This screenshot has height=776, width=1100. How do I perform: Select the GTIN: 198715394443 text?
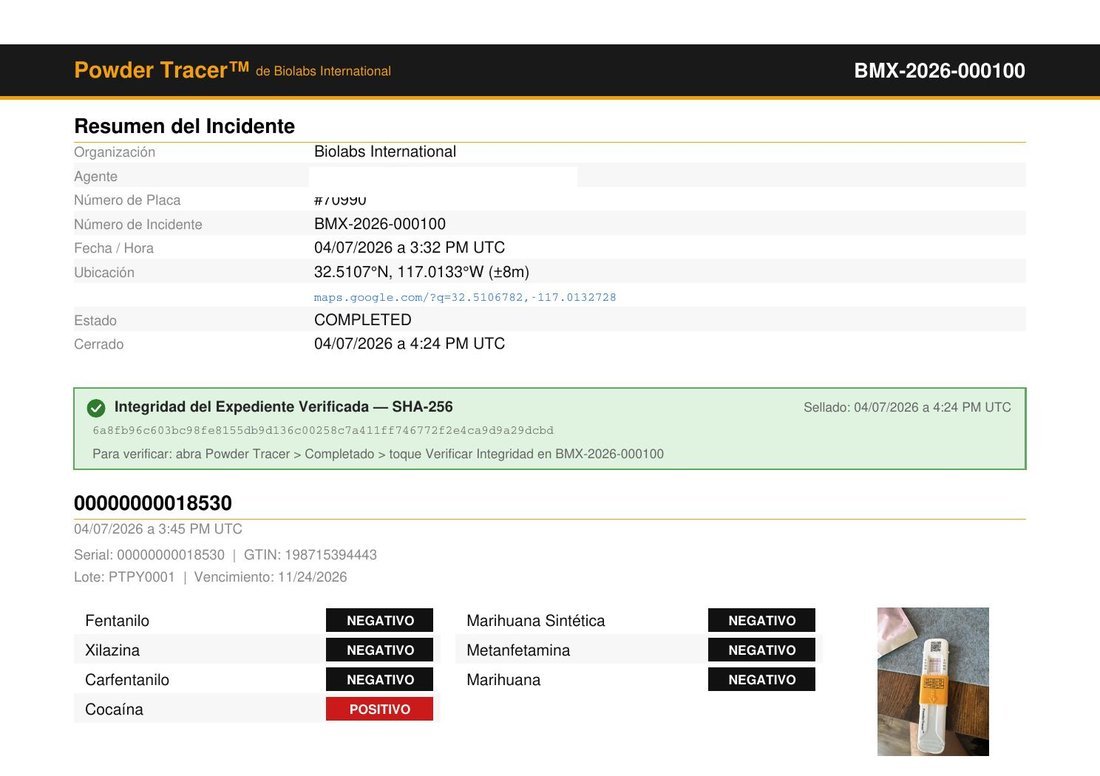click(310, 555)
